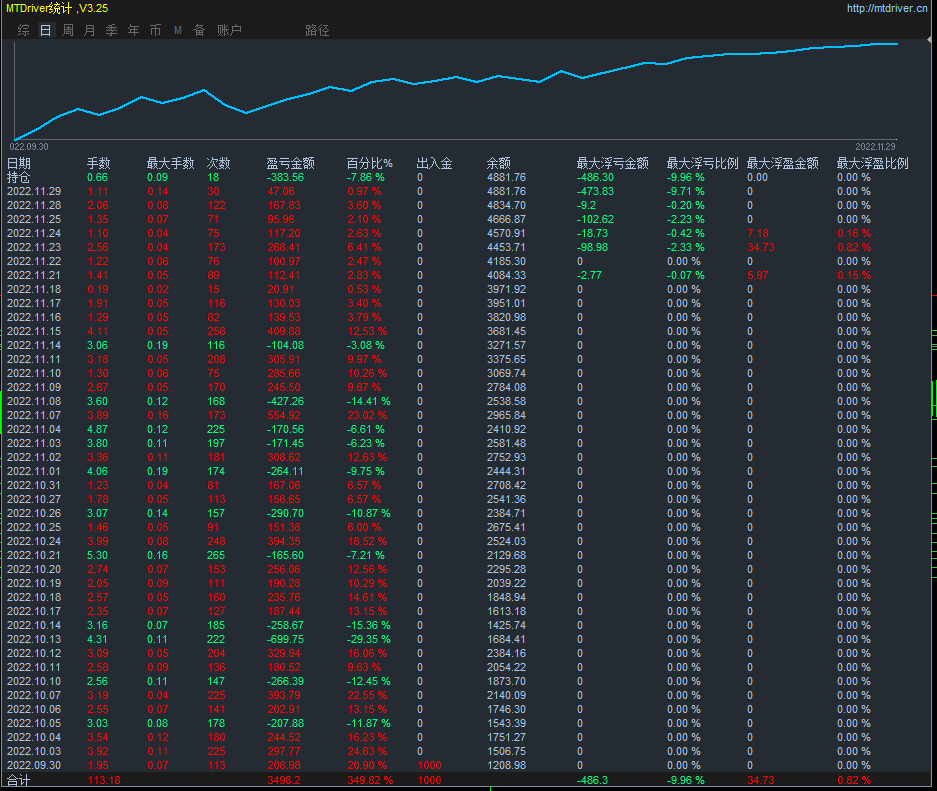Click the 最大浮盈金额 column header
The height and width of the screenshot is (791, 937).
pyautogui.click(x=782, y=163)
